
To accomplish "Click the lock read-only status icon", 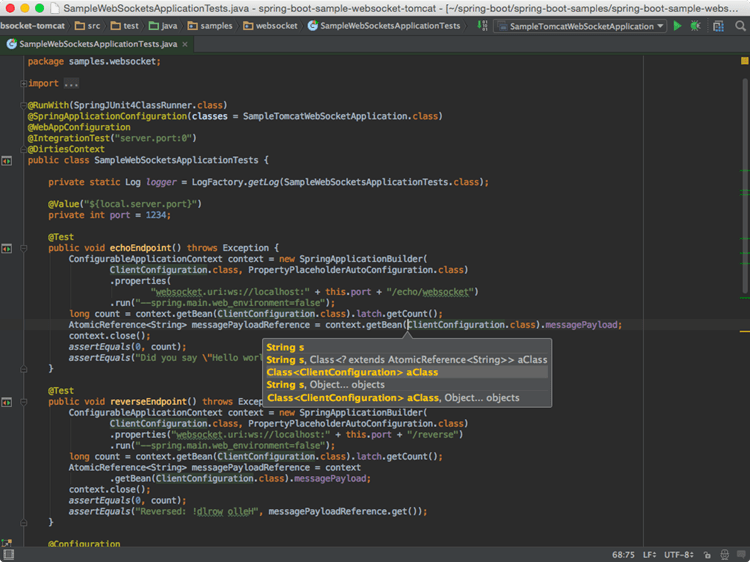I will point(707,555).
